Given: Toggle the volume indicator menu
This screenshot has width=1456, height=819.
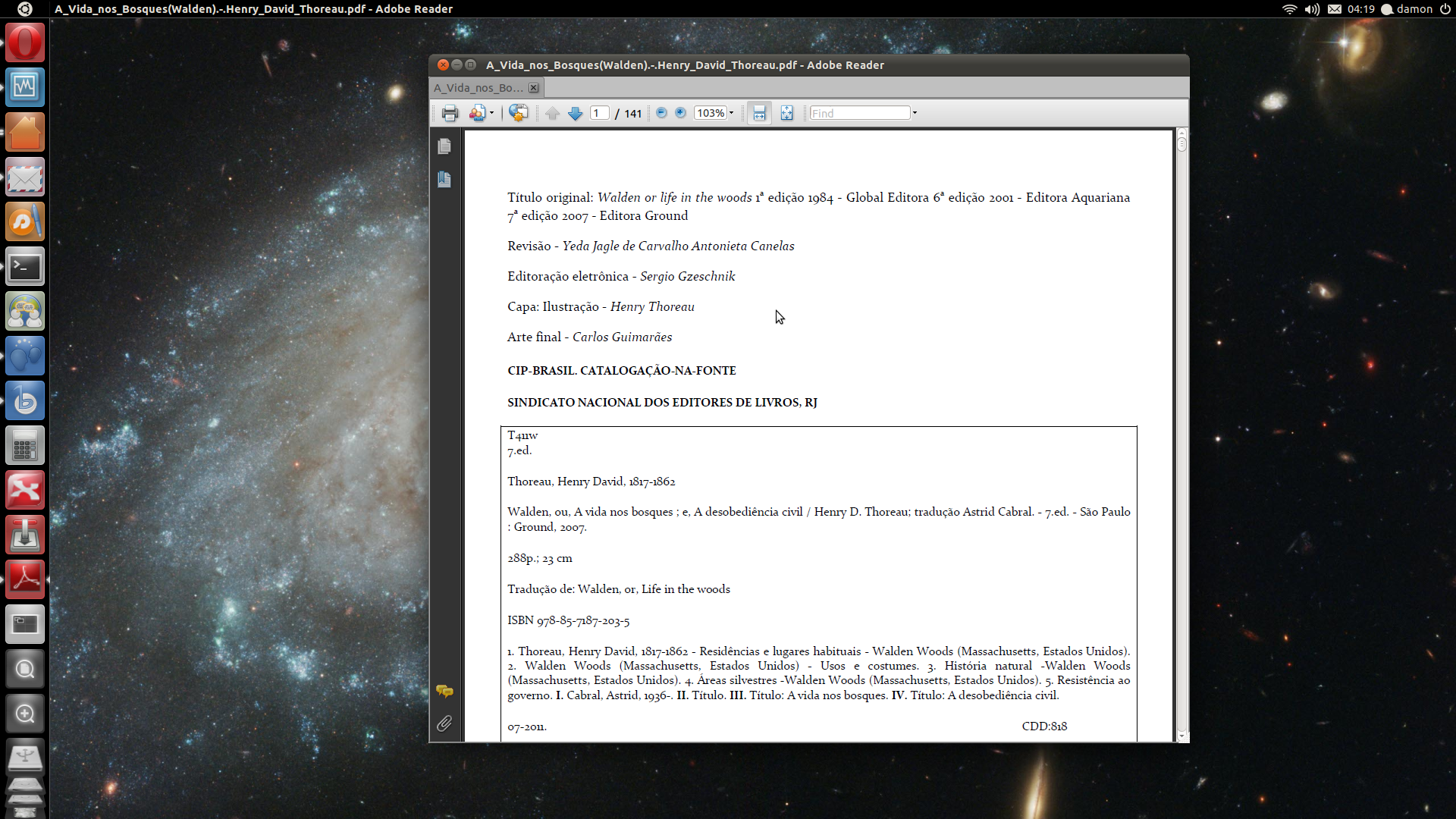Looking at the screenshot, I should pos(1311,9).
